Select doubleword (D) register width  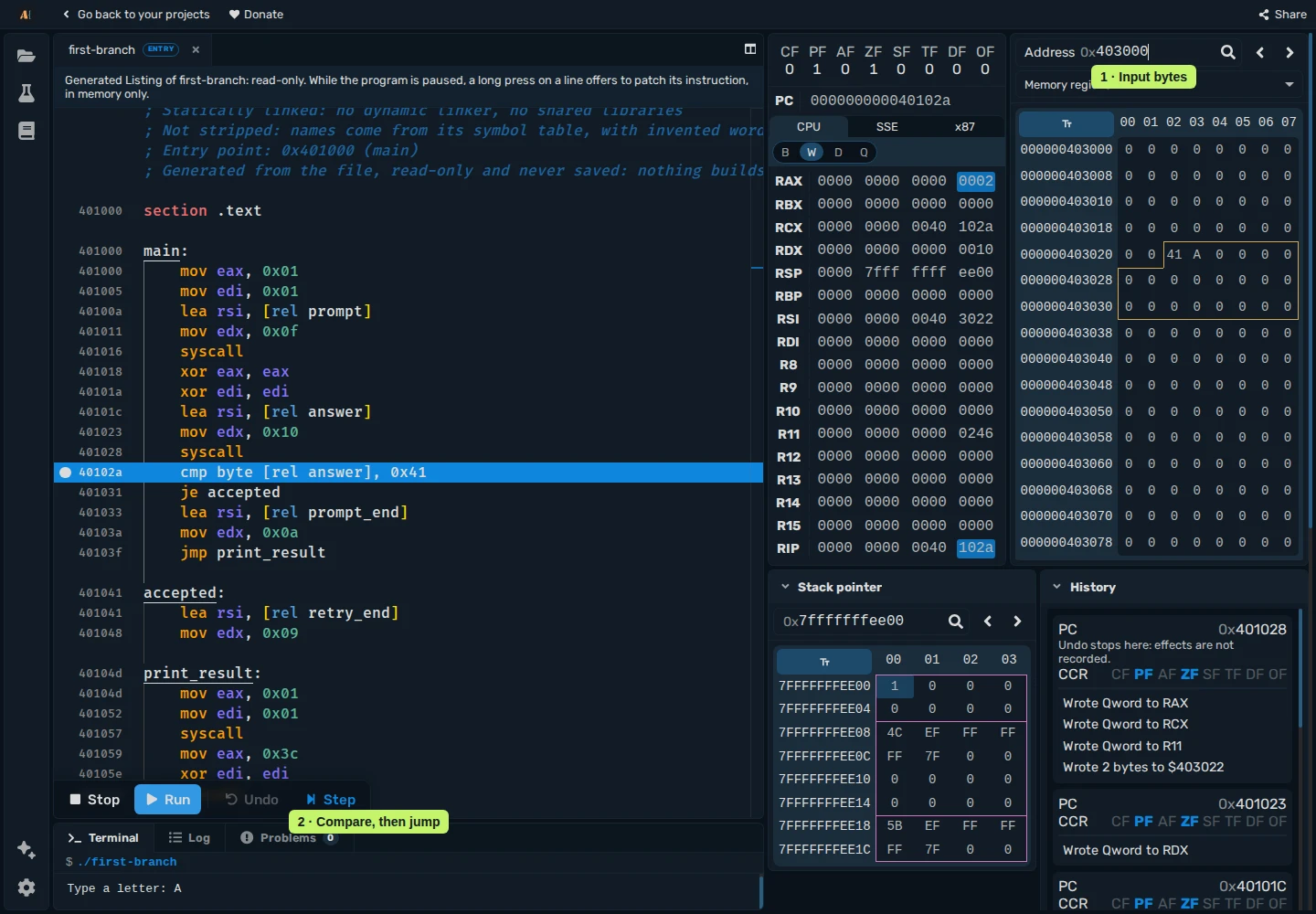point(838,153)
